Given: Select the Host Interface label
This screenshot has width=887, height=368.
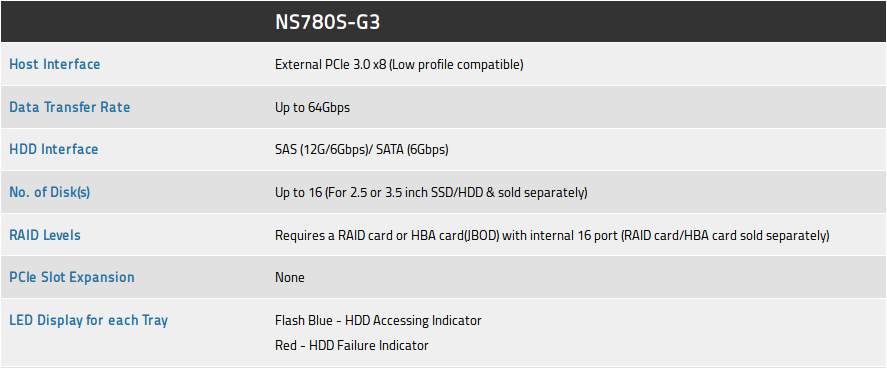Looking at the screenshot, I should [x=55, y=64].
